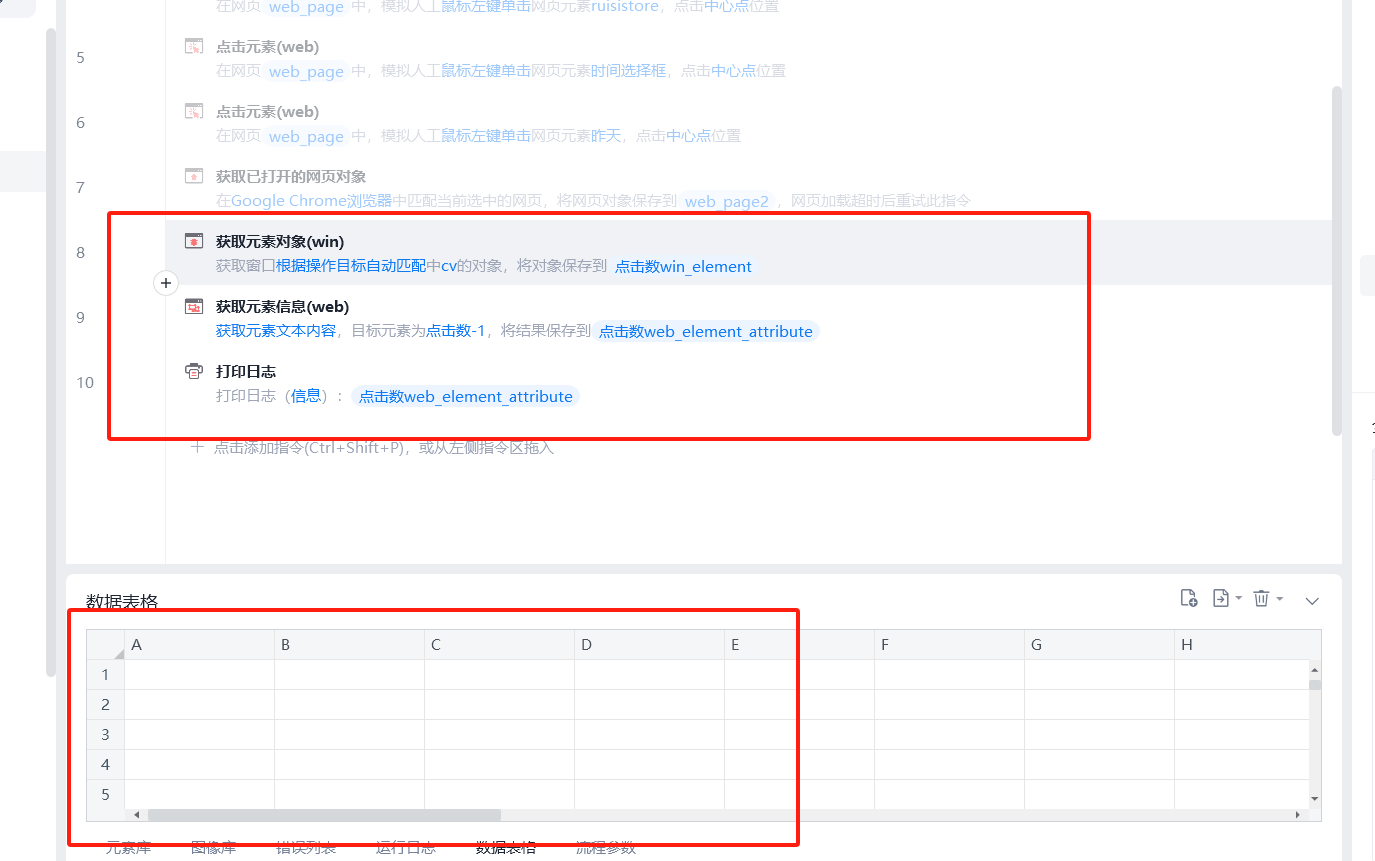Click the data table's right scroll arrow

click(x=1298, y=815)
